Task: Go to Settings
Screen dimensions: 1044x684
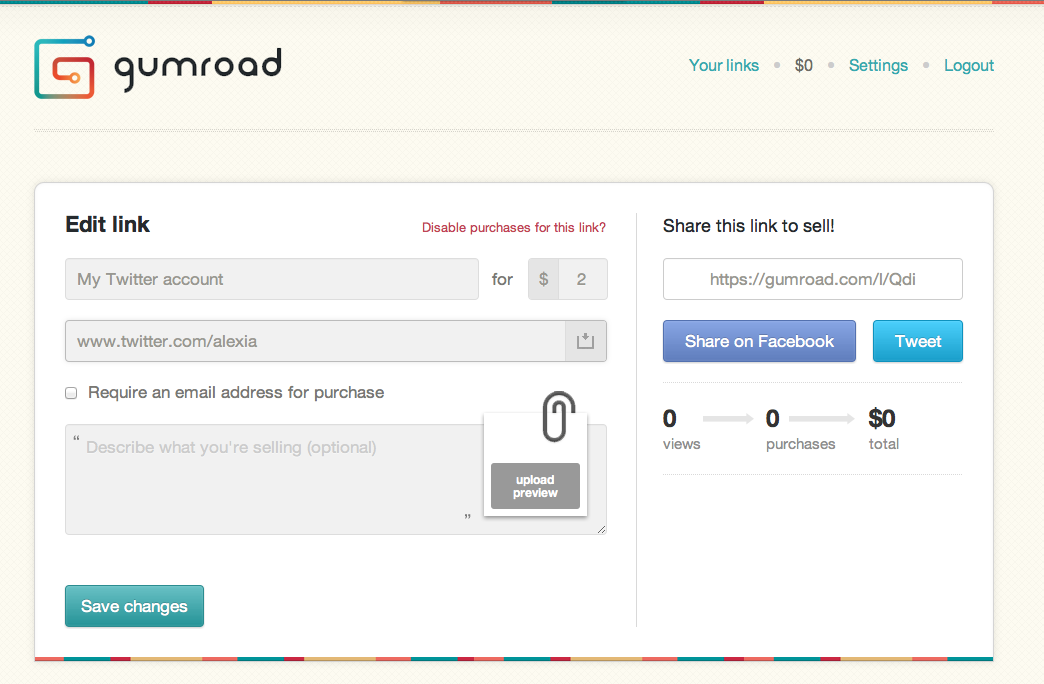Action: click(x=878, y=65)
